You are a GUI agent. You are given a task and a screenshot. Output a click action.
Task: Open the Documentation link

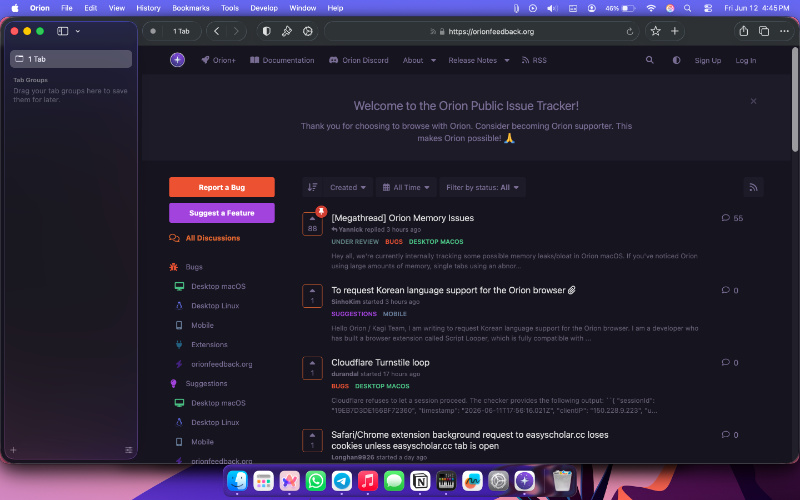282,60
